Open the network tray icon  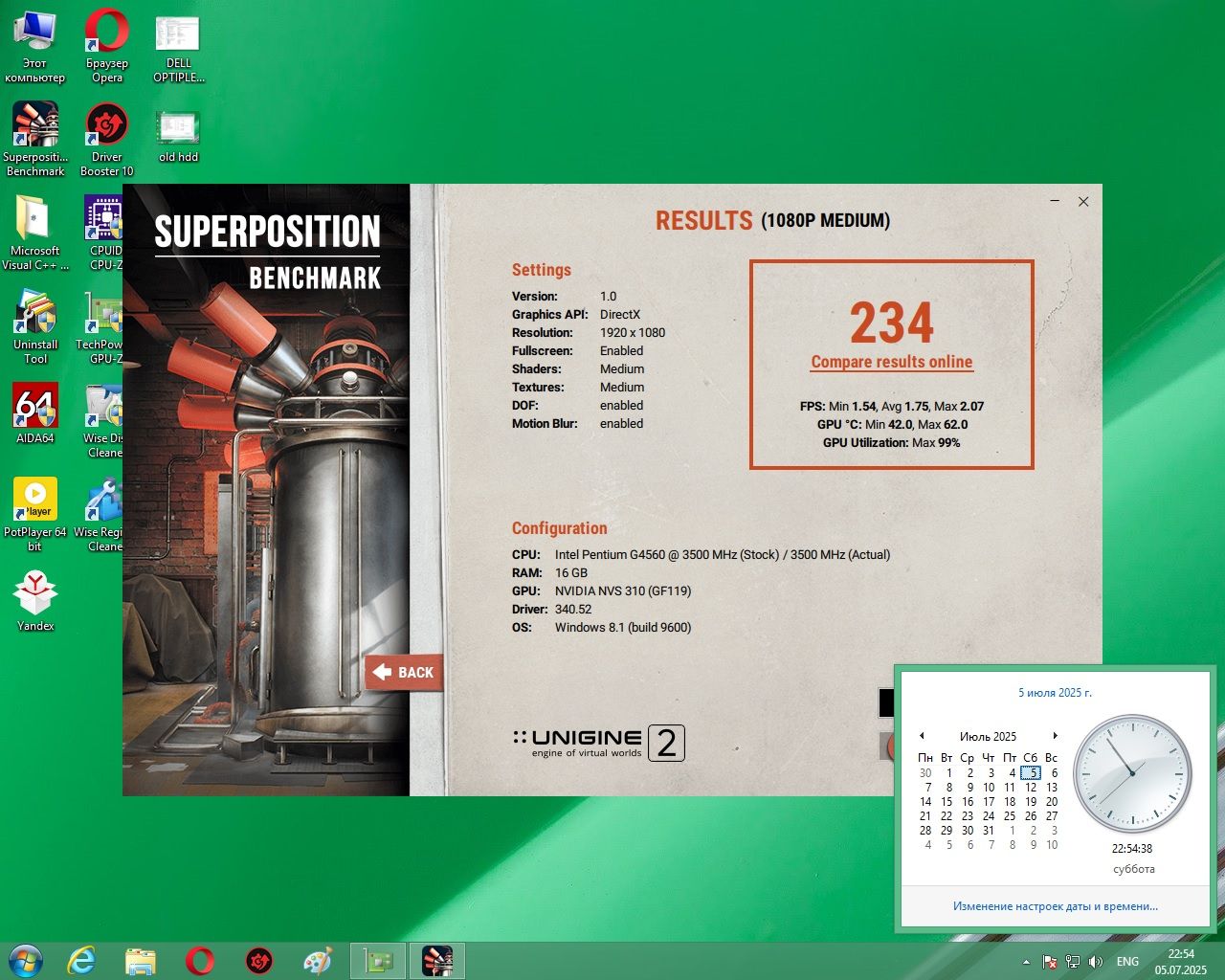[x=1073, y=962]
